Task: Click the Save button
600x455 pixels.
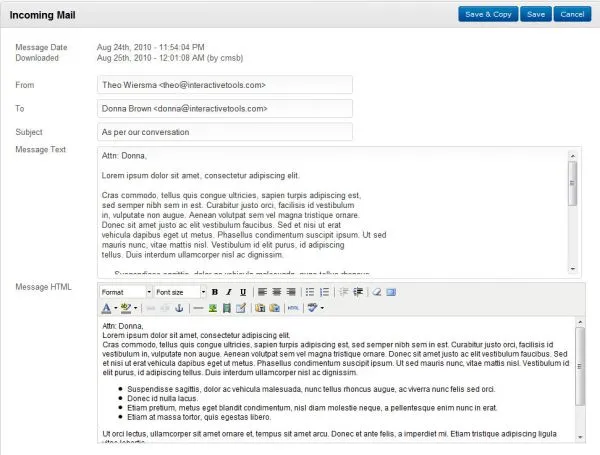Action: tap(536, 14)
